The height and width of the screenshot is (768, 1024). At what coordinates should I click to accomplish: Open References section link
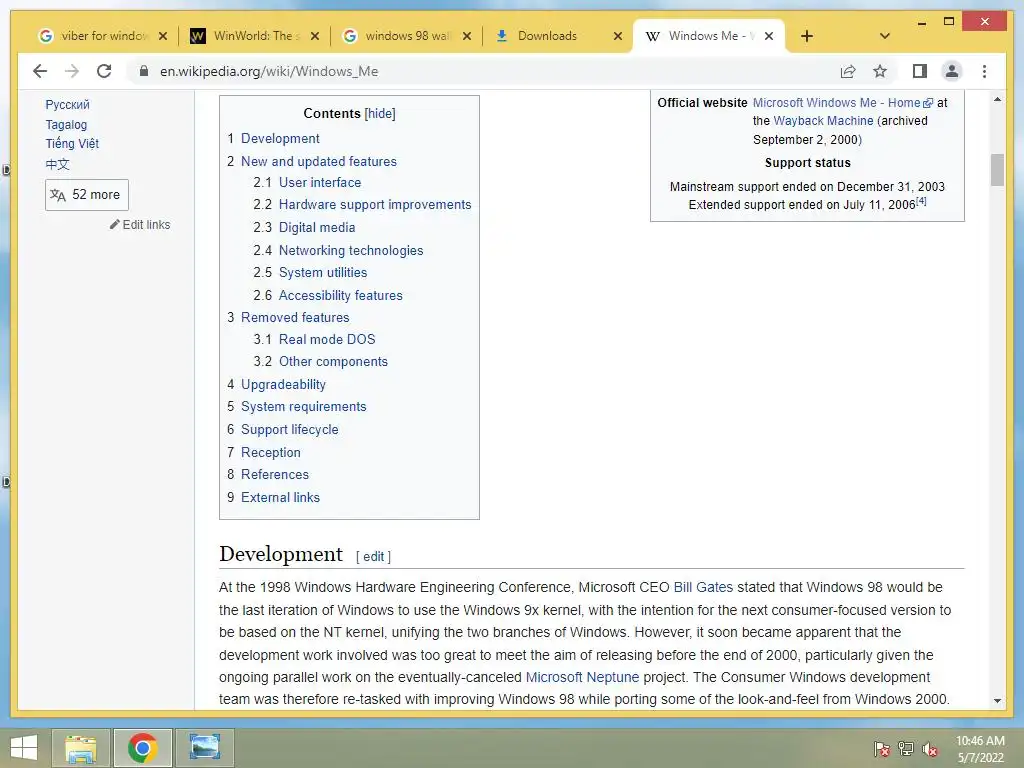275,475
